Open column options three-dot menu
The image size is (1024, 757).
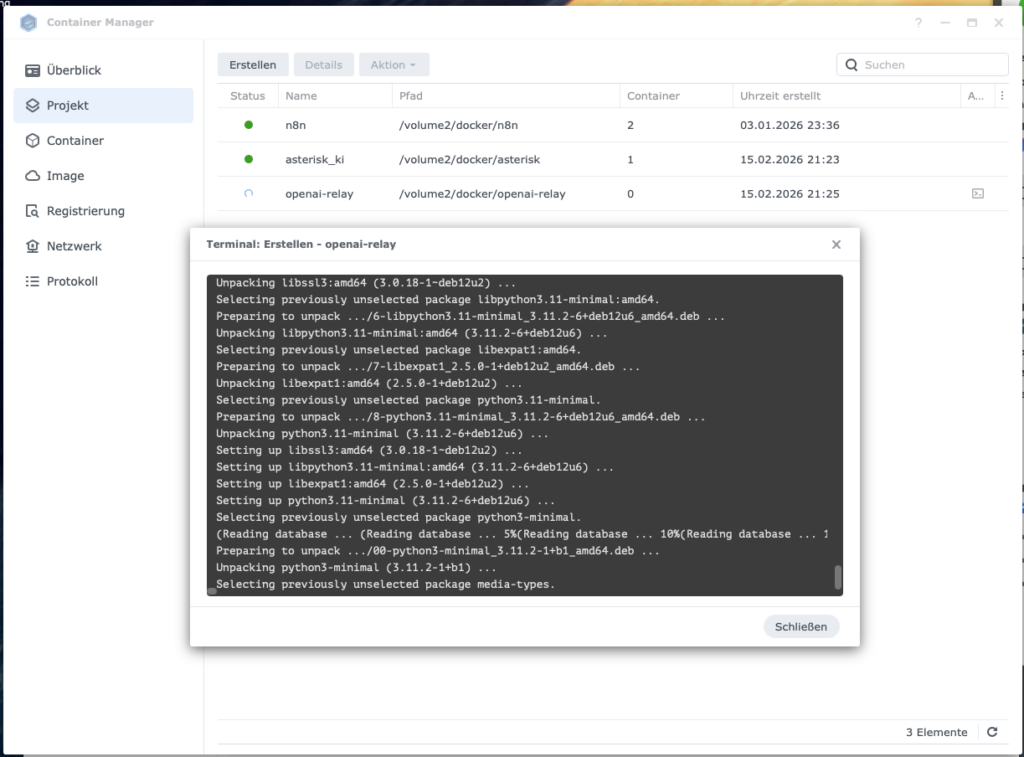tap(1002, 96)
